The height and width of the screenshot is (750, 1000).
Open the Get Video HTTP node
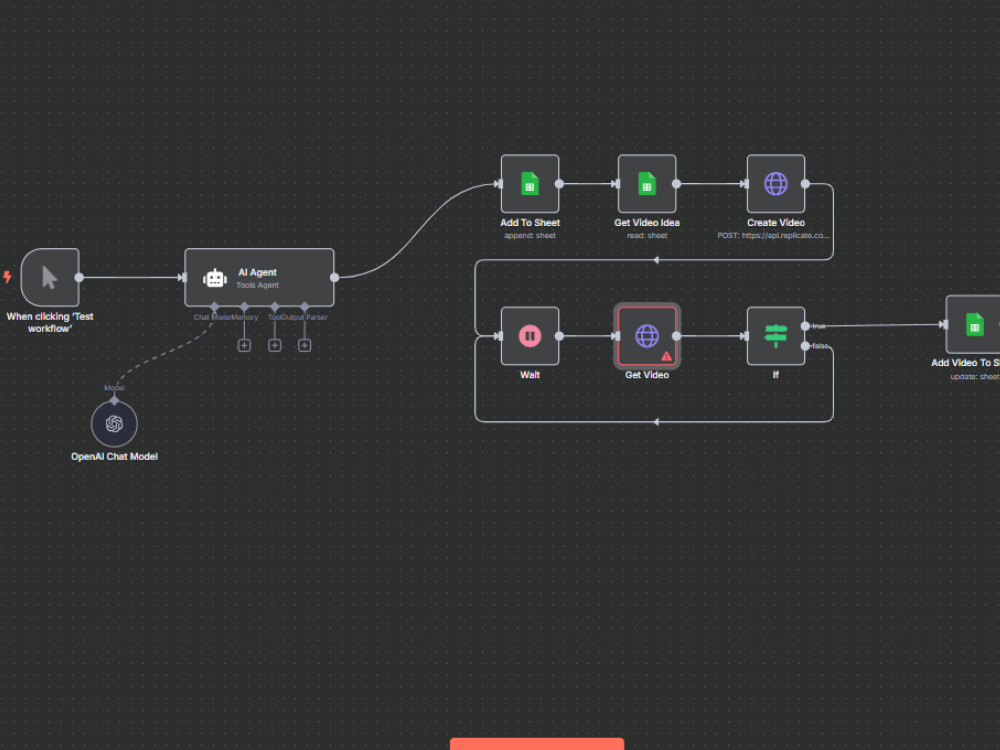[x=647, y=336]
